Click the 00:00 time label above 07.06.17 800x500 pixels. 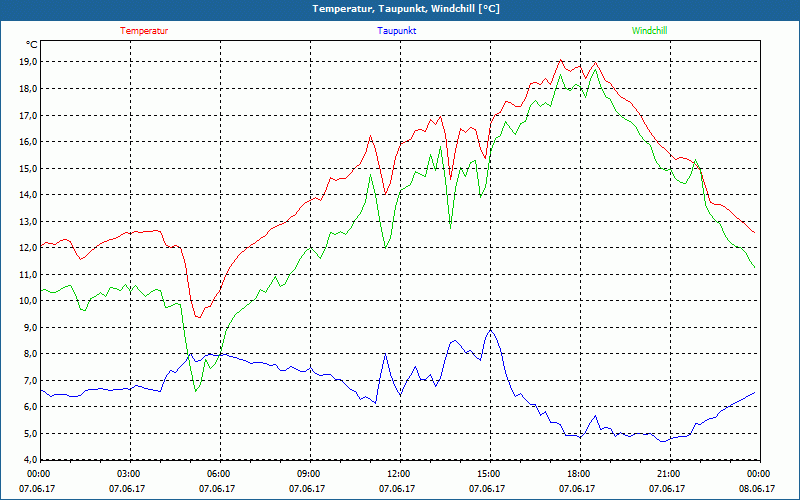tap(37, 473)
